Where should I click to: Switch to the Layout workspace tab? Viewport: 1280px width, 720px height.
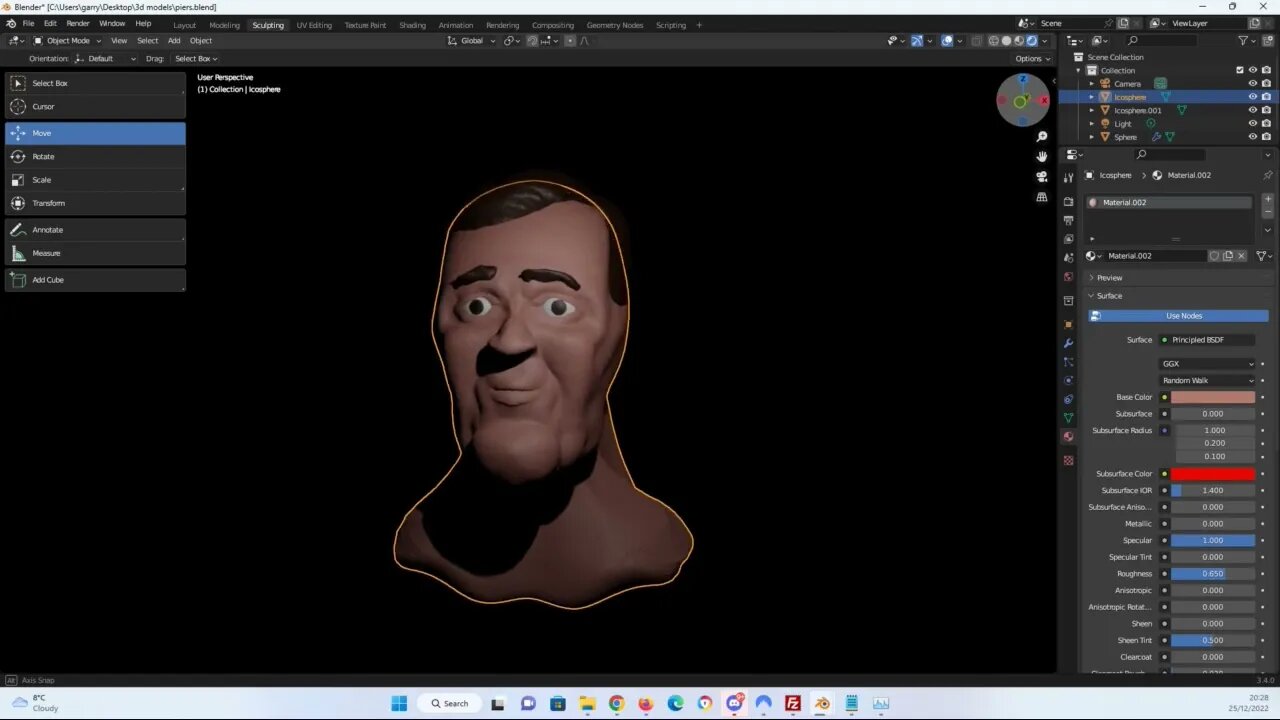185,25
